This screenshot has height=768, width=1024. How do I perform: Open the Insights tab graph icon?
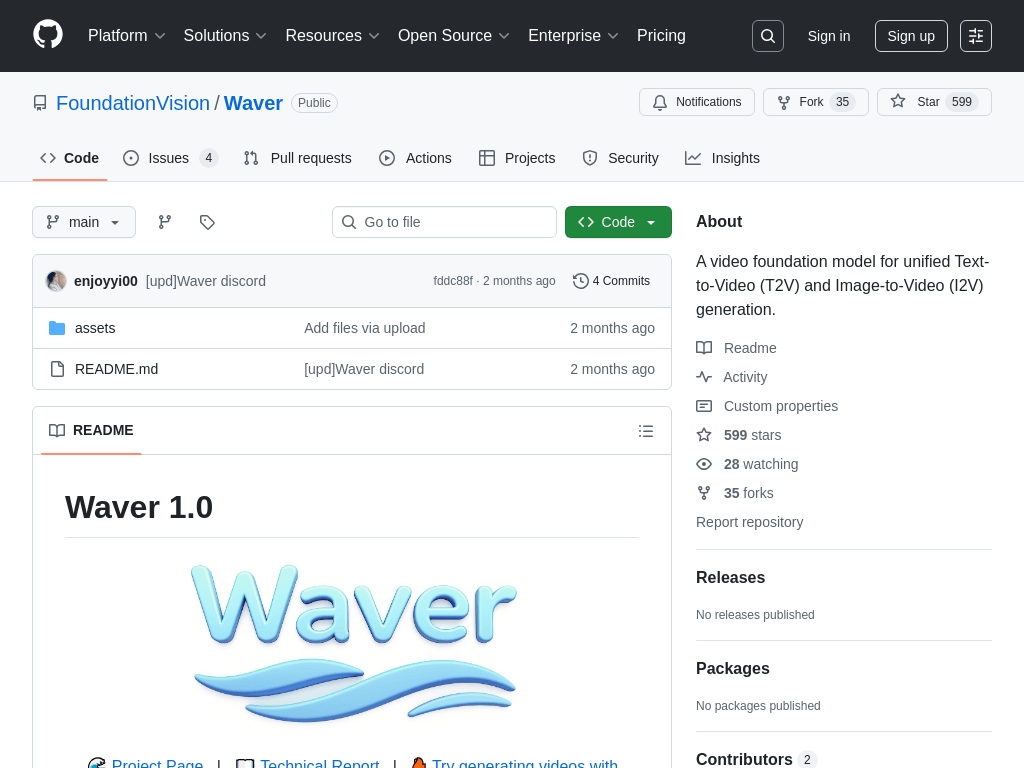click(x=693, y=158)
